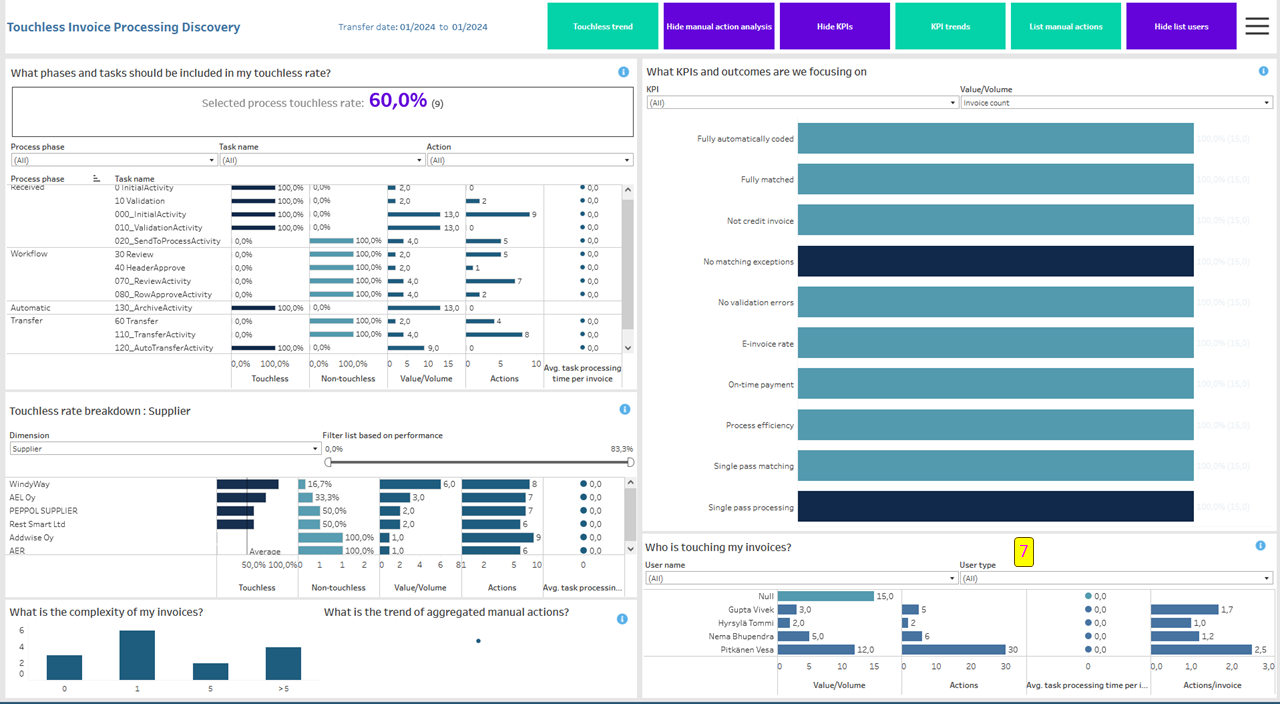Open the hamburger menu top right
This screenshot has height=704, width=1280.
tap(1257, 26)
